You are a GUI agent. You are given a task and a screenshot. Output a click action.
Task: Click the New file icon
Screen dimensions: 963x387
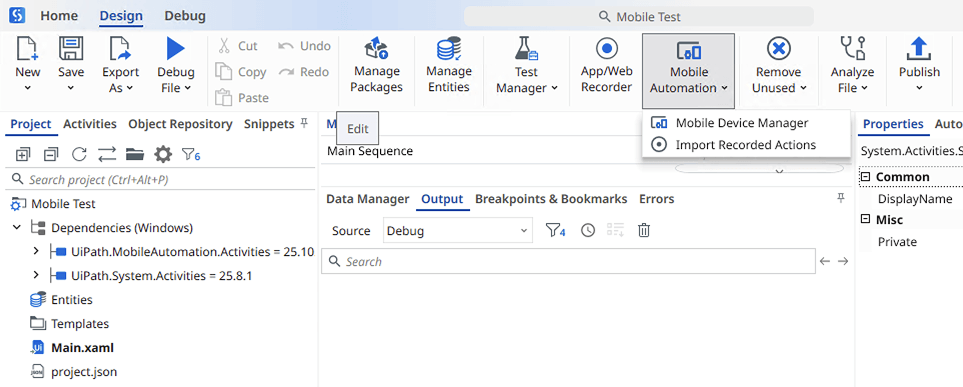click(x=28, y=49)
